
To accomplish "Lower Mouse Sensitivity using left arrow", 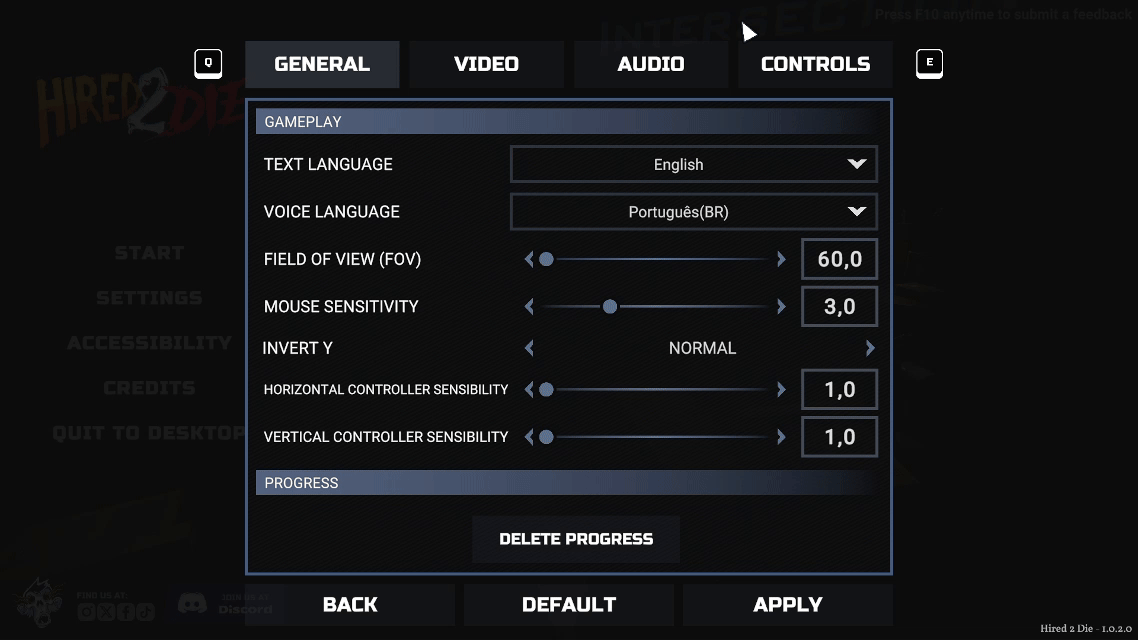I will pos(529,307).
